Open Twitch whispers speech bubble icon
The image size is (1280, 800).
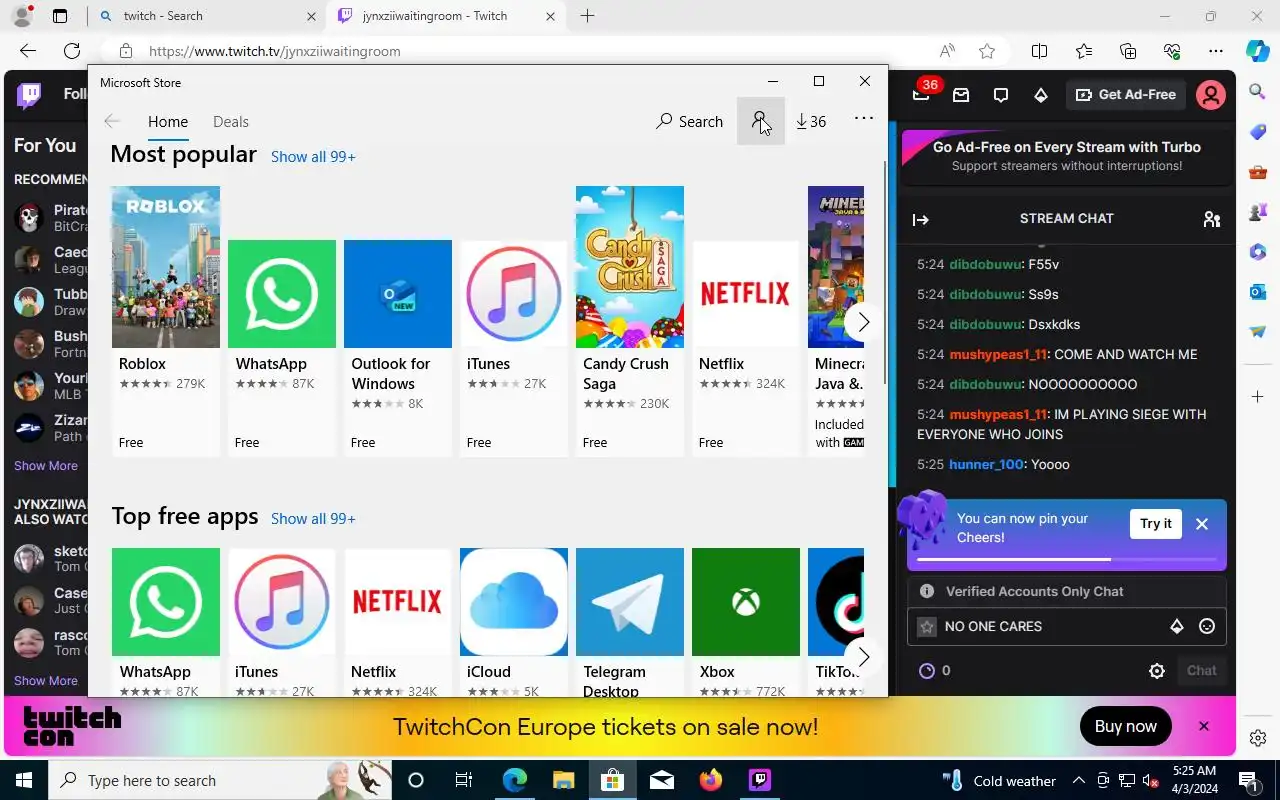(x=1001, y=95)
